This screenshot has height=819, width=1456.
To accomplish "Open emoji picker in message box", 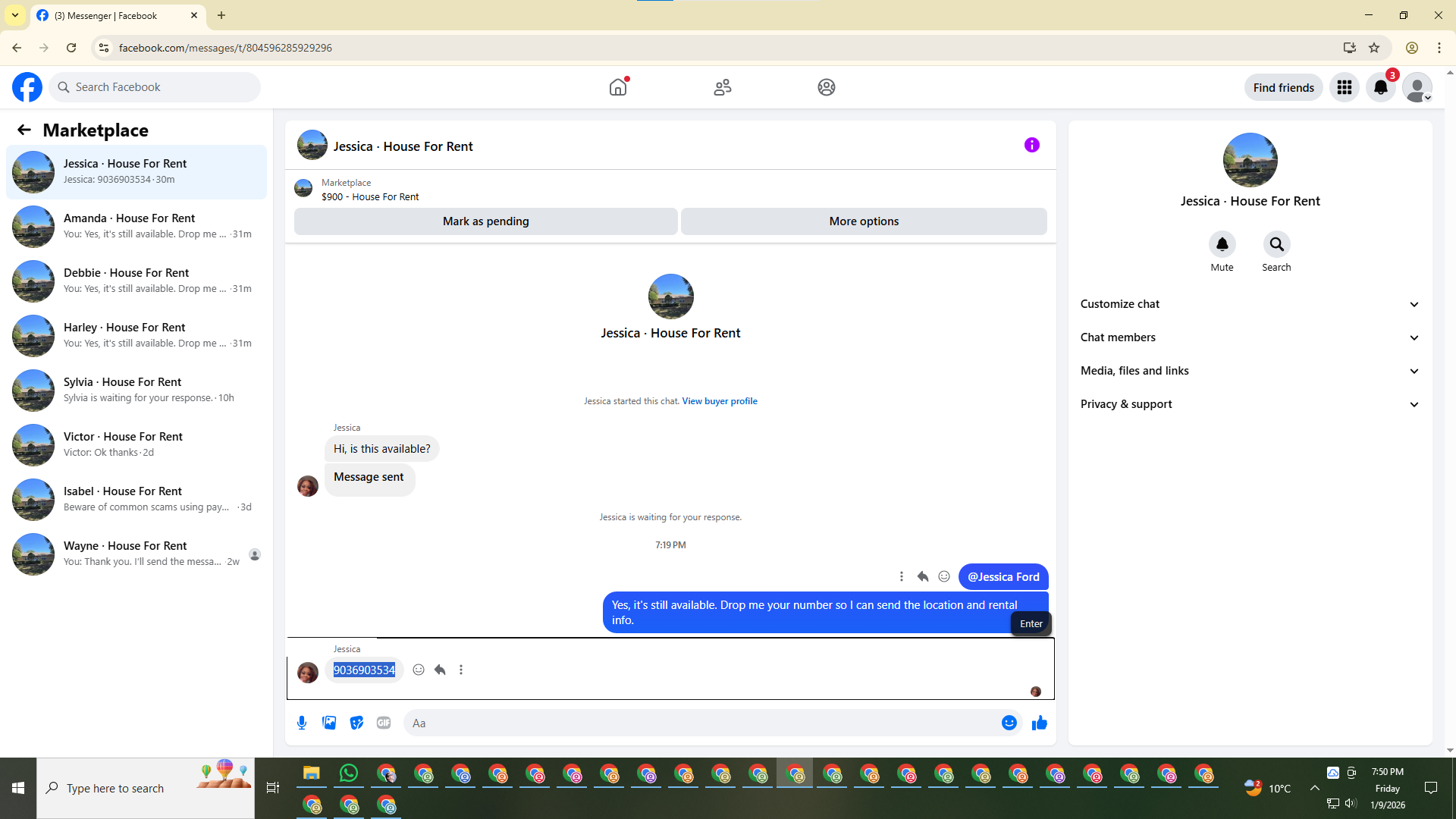I will tap(1009, 723).
